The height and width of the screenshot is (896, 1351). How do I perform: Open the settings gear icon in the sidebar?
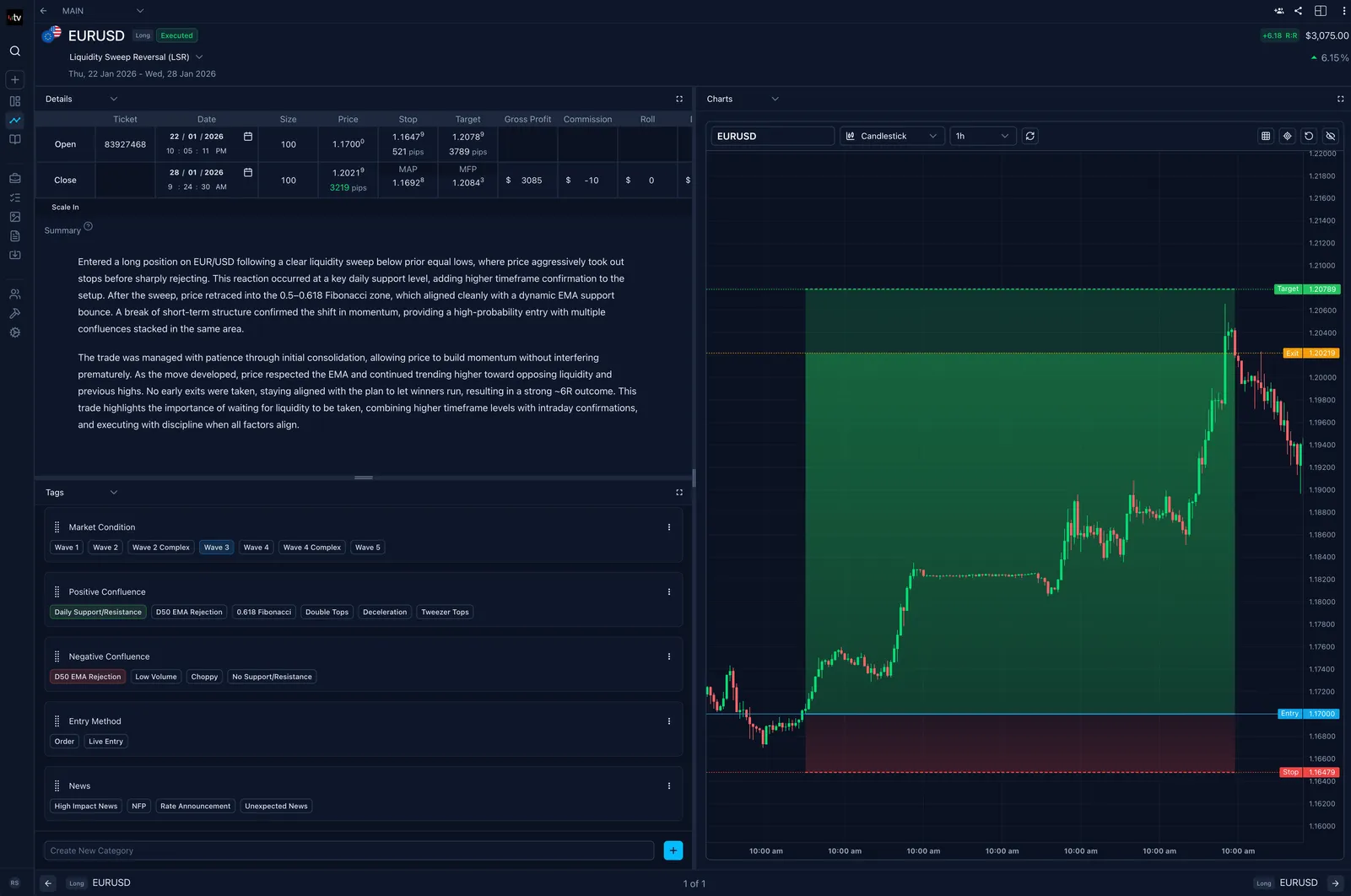15,332
